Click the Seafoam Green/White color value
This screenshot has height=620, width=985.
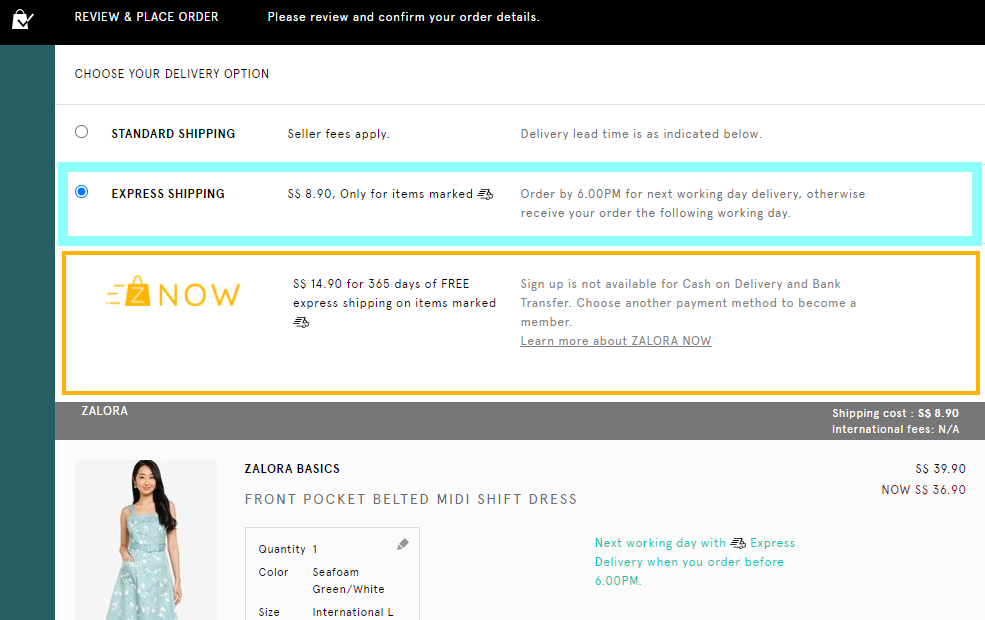344,581
